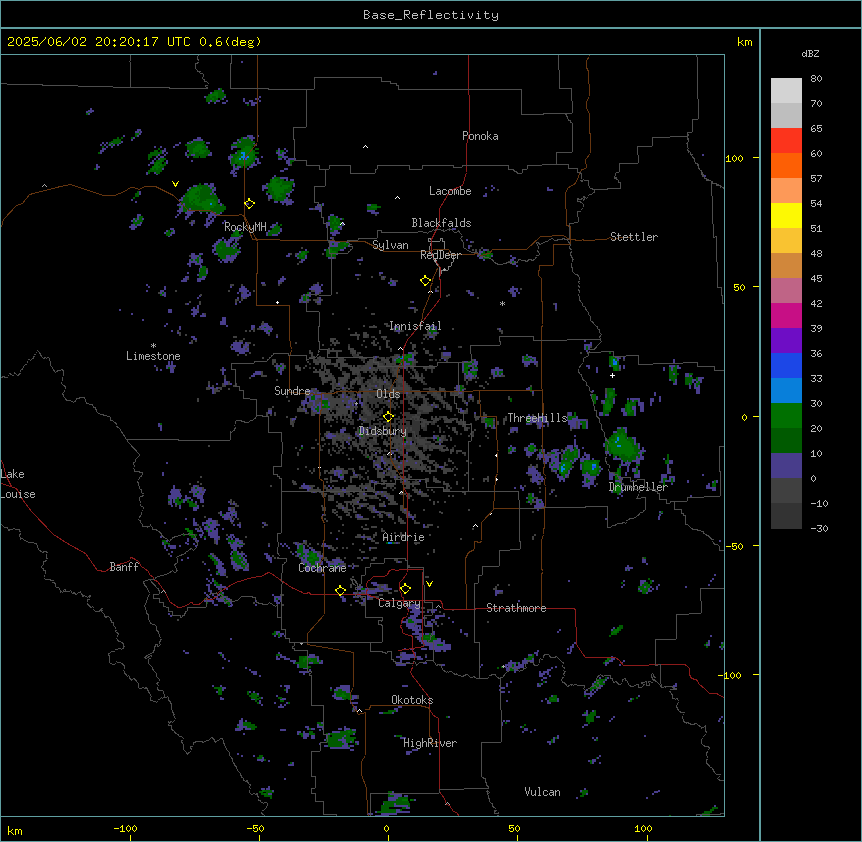Select the Lacombe city label
Image resolution: width=862 pixels, height=842 pixels.
[450, 191]
